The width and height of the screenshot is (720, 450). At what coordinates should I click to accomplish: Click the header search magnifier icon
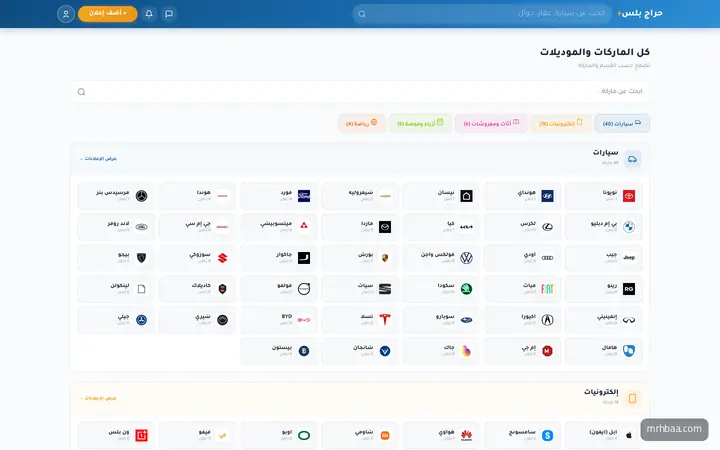362,14
